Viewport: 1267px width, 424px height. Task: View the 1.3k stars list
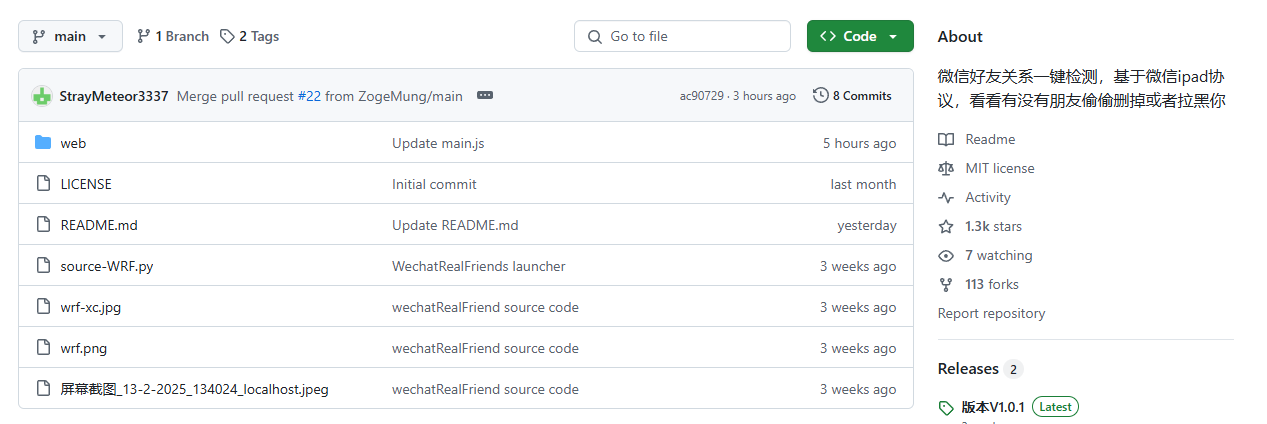click(993, 226)
